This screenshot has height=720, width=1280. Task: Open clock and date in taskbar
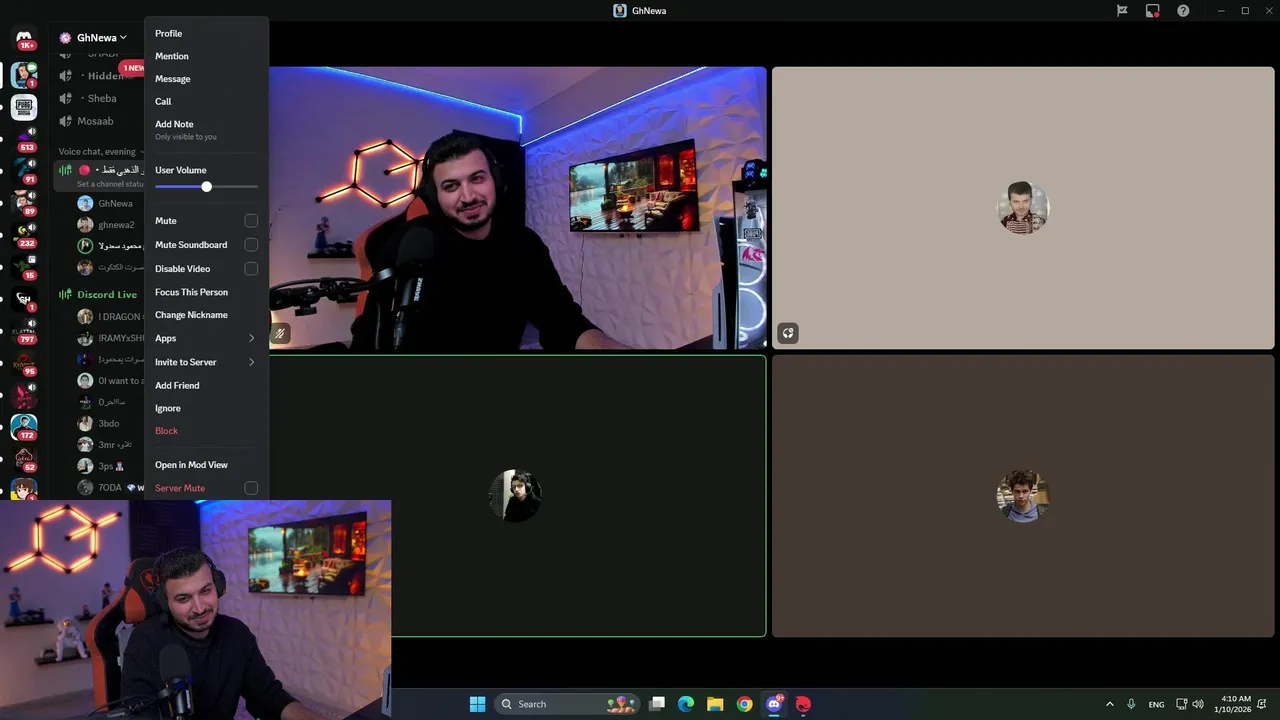tap(1235, 704)
